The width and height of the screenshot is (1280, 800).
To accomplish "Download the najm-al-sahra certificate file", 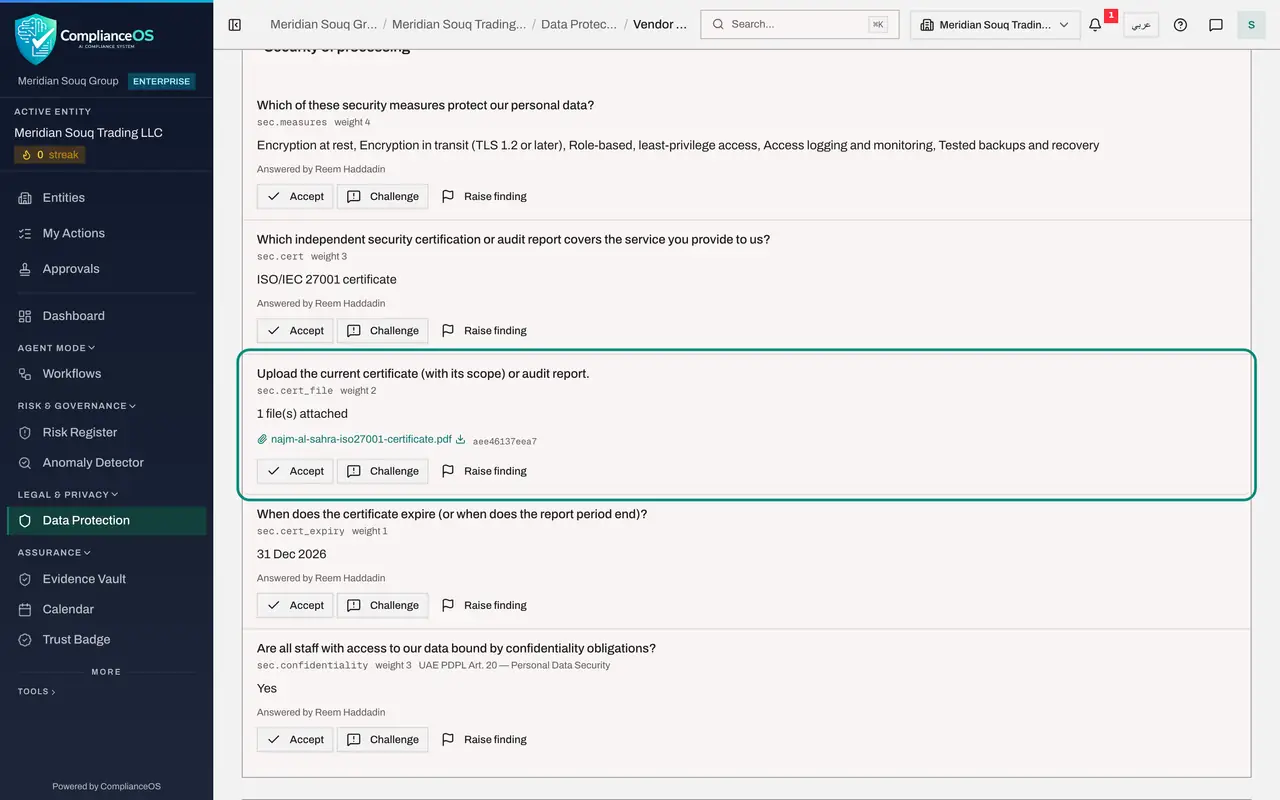I will click(x=461, y=439).
